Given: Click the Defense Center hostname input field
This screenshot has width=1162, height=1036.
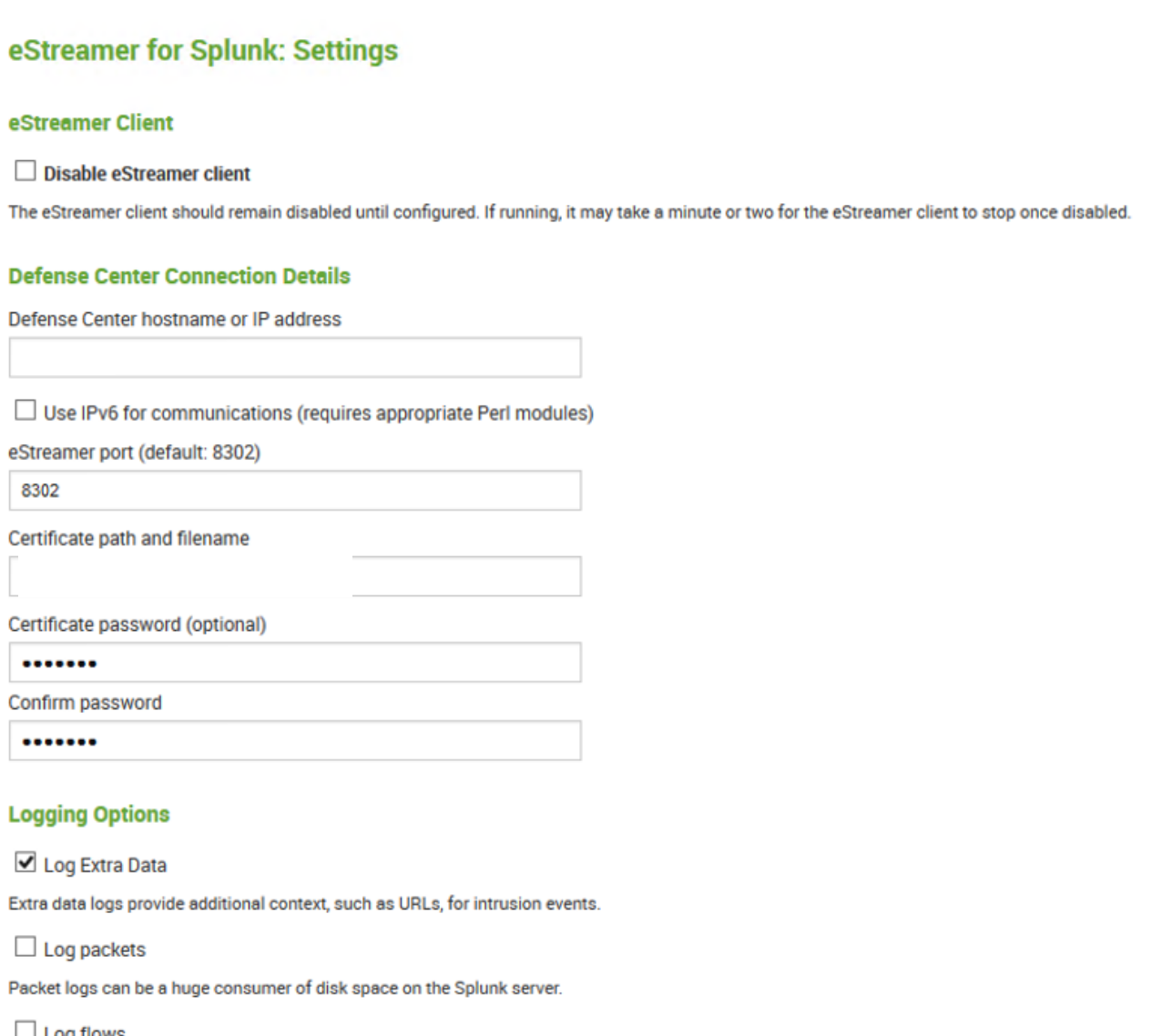Looking at the screenshot, I should pyautogui.click(x=346, y=358).
